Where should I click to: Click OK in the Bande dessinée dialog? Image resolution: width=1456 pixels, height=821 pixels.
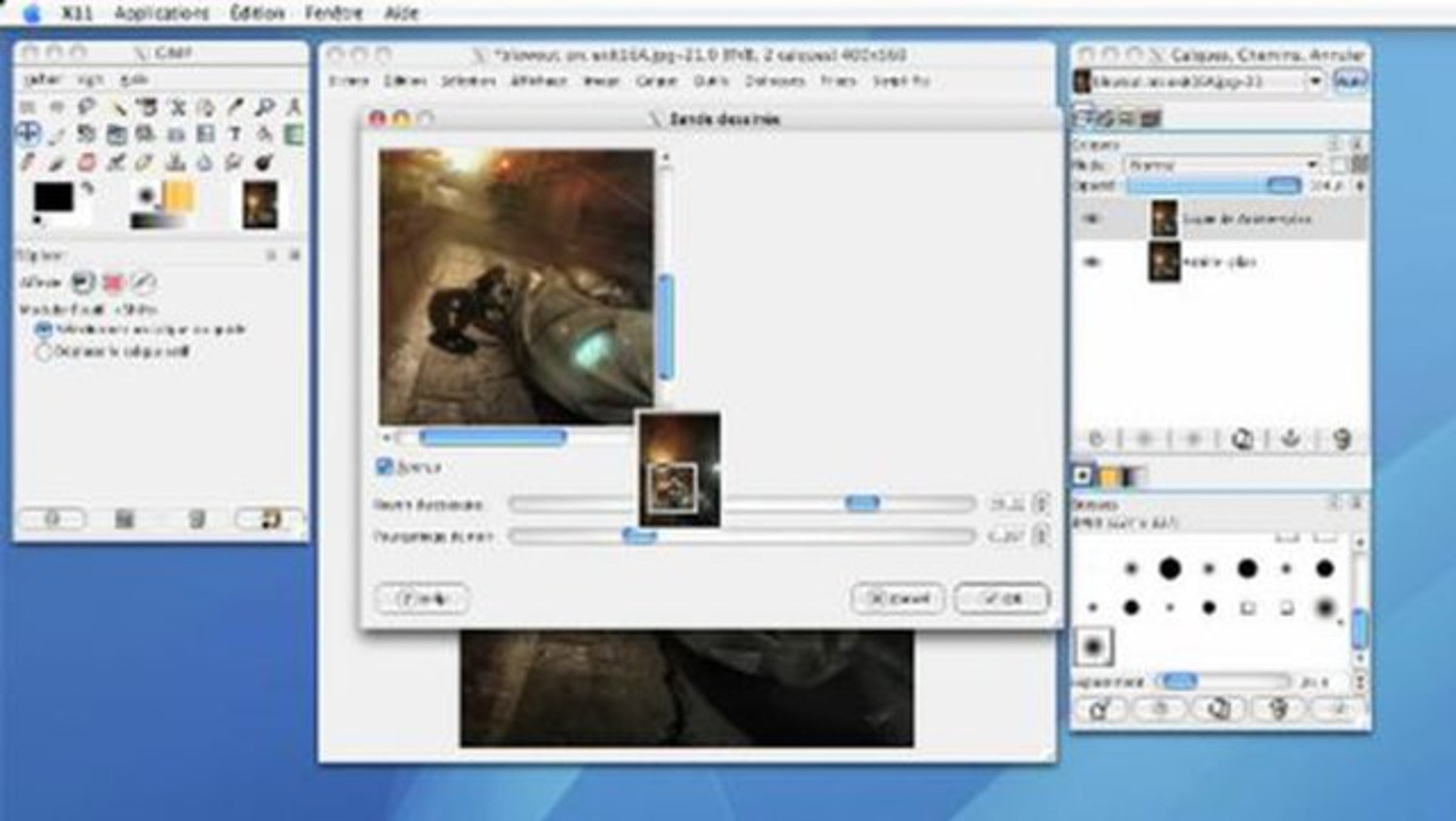click(1002, 599)
